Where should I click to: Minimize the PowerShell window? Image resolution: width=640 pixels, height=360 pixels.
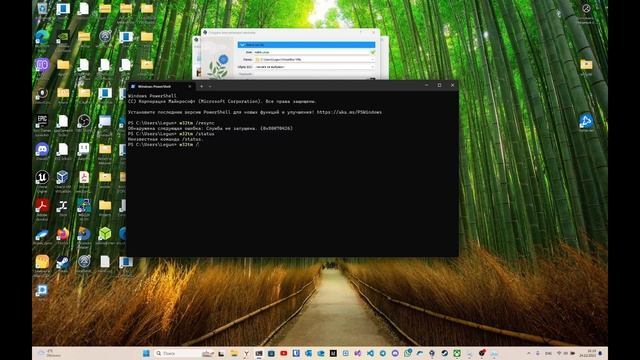click(427, 85)
